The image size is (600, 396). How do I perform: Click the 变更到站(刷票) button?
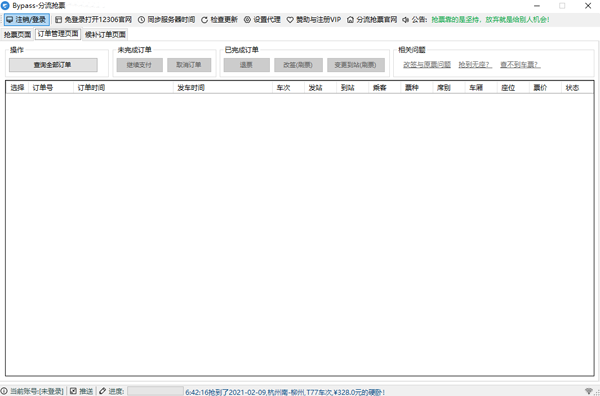point(356,65)
